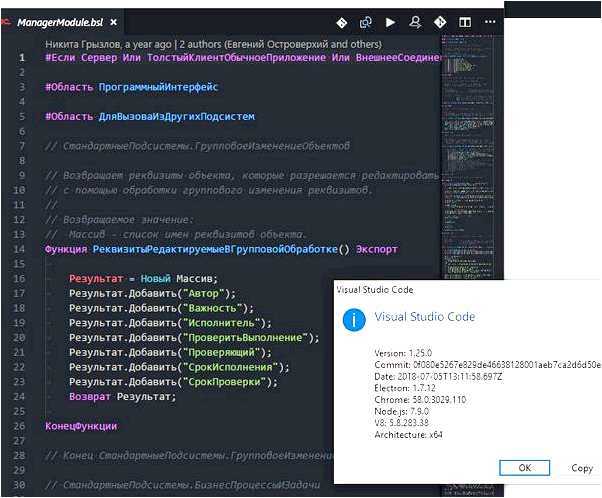Screen dimensions: 602x498
Task: Click the code minimap overview
Action: (x=468, y=157)
